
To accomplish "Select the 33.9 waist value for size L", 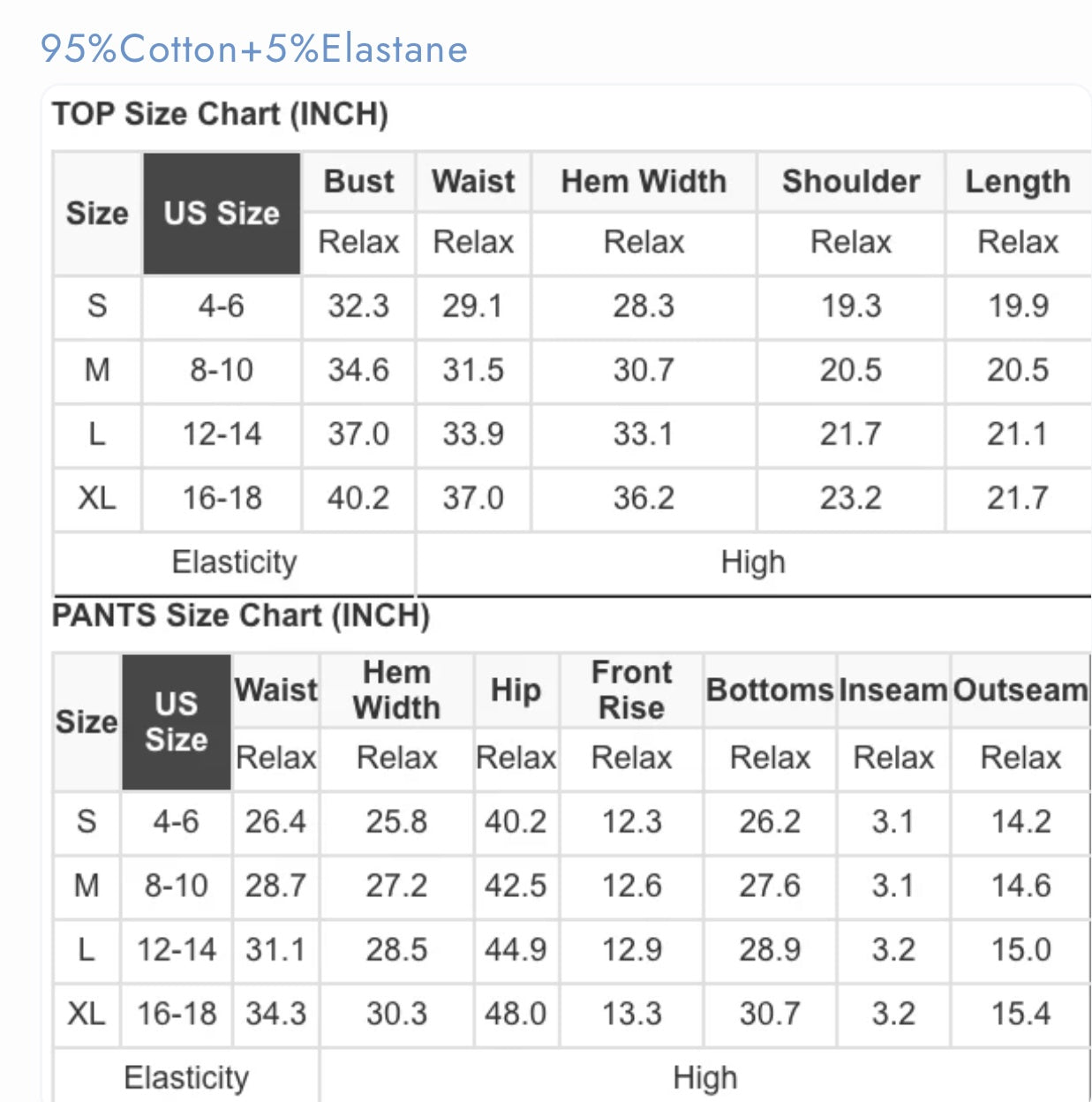I will [x=473, y=434].
